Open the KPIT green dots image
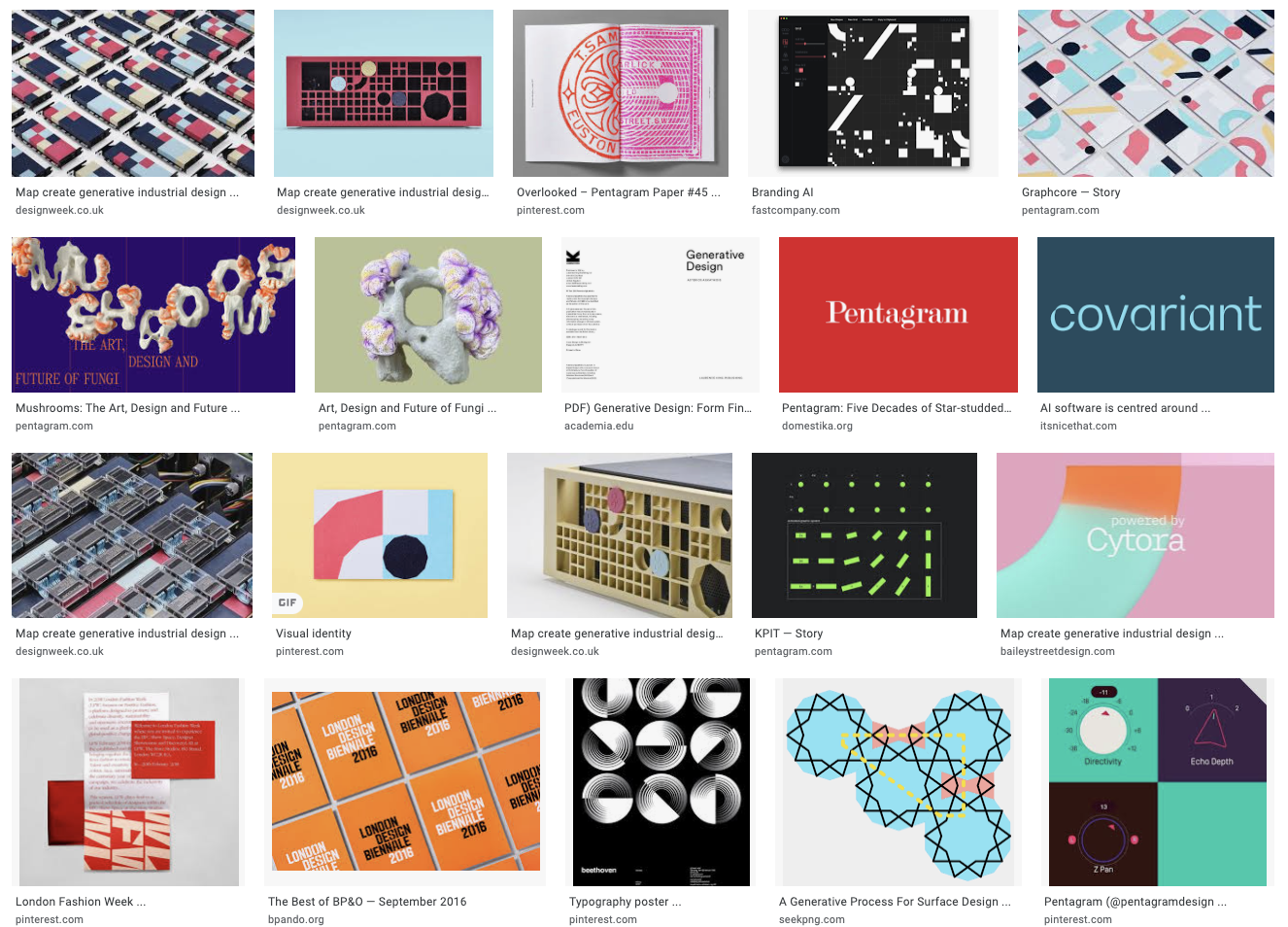Screen dimensions: 1288x927 864,535
